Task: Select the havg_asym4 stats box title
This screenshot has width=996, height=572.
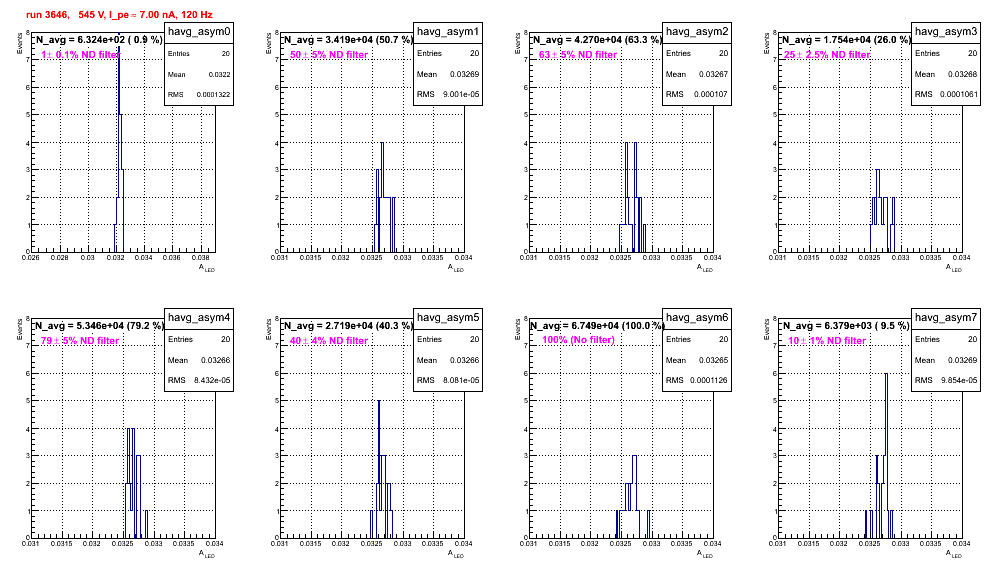Action: [199, 317]
